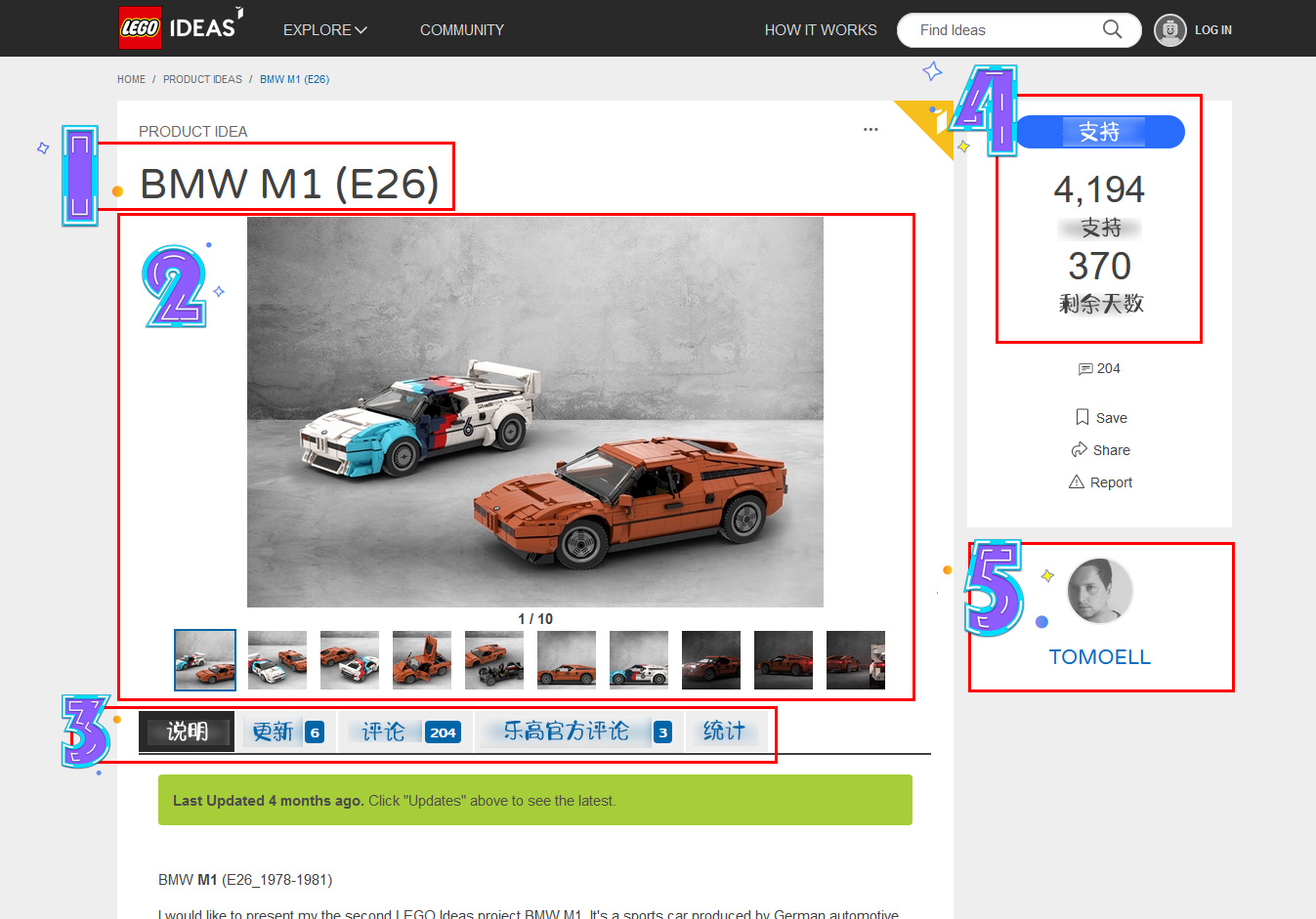Expand the EXPLORE dropdown menu
This screenshot has height=919, width=1316.
pos(324,30)
